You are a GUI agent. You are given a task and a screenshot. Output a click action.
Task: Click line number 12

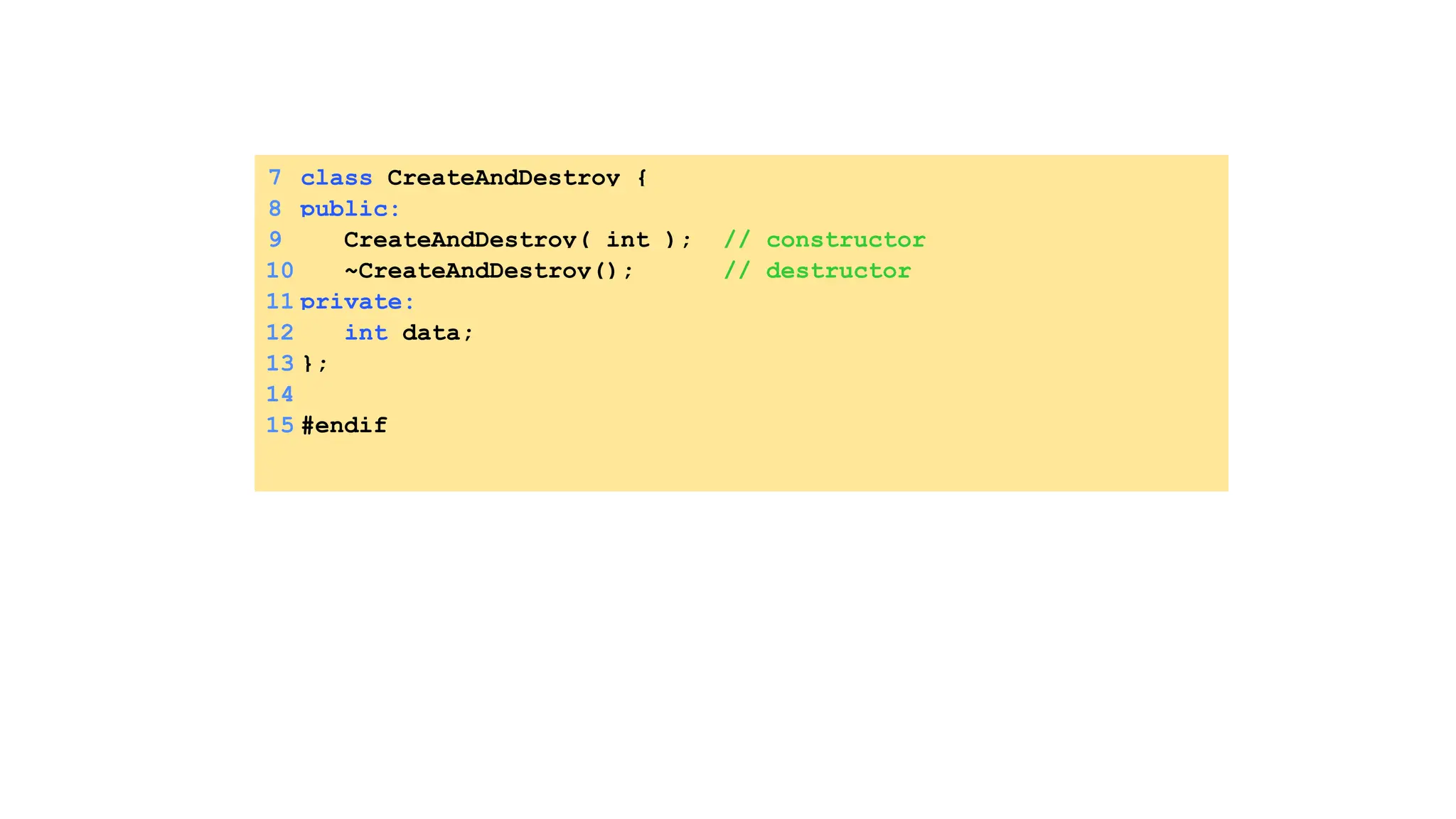279,333
